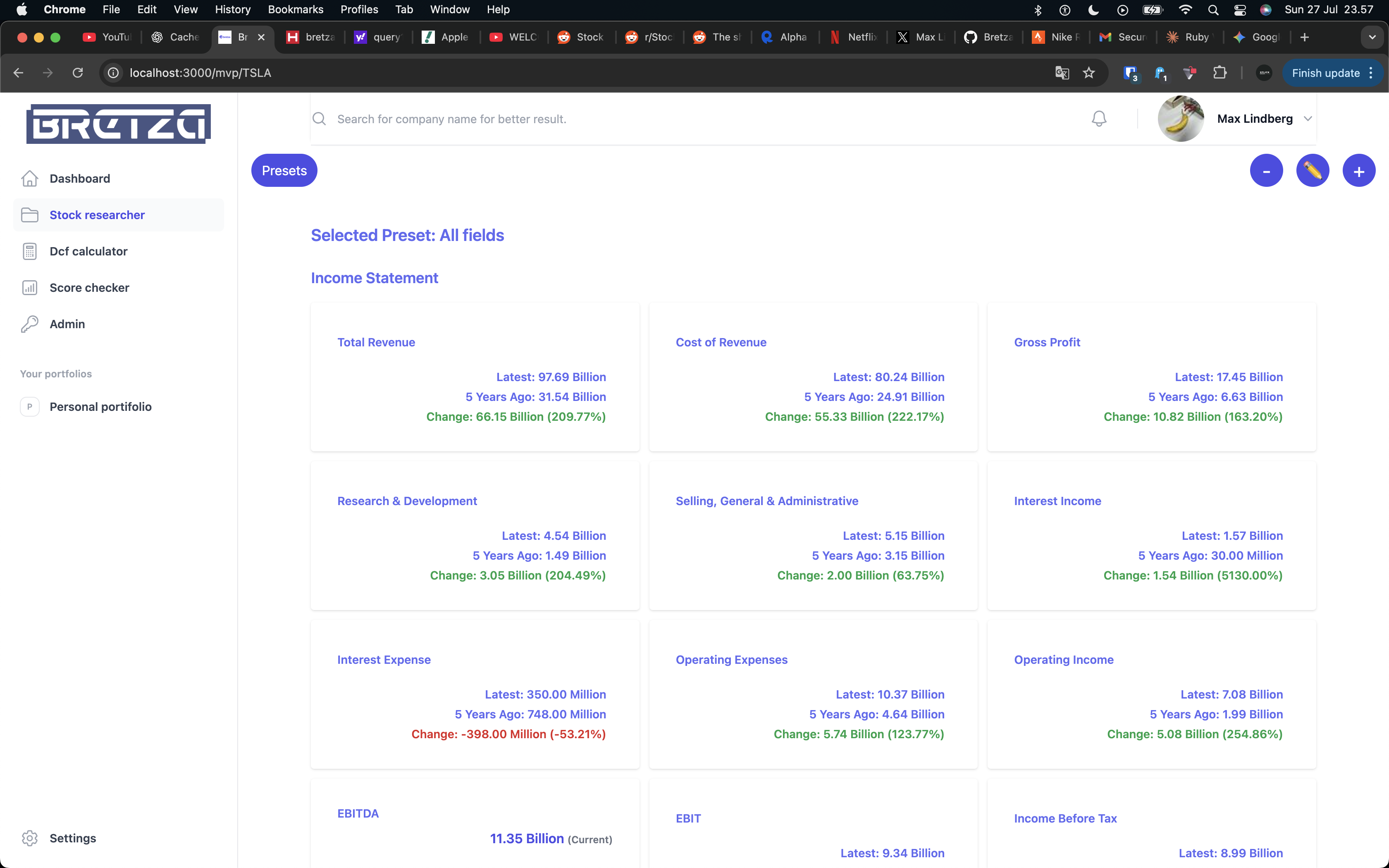
Task: Reload the page
Action: point(77,73)
